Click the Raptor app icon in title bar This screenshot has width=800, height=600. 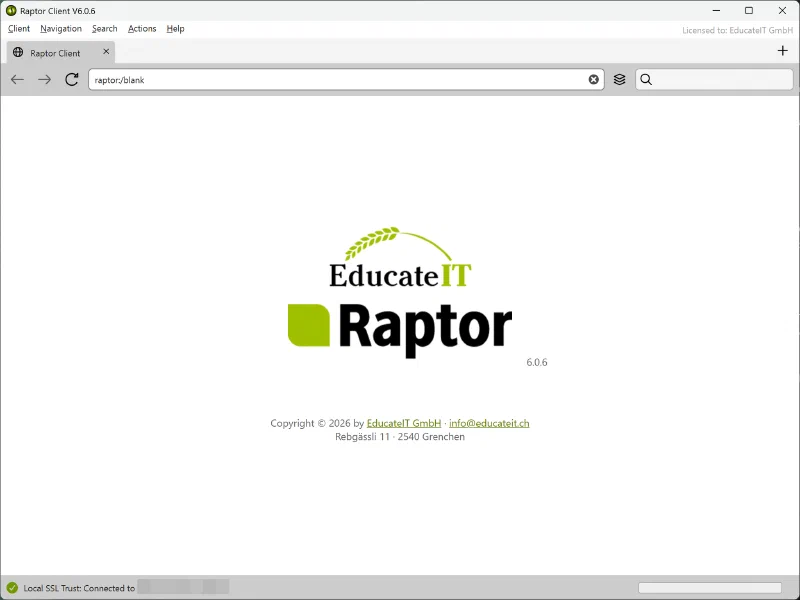click(x=11, y=11)
